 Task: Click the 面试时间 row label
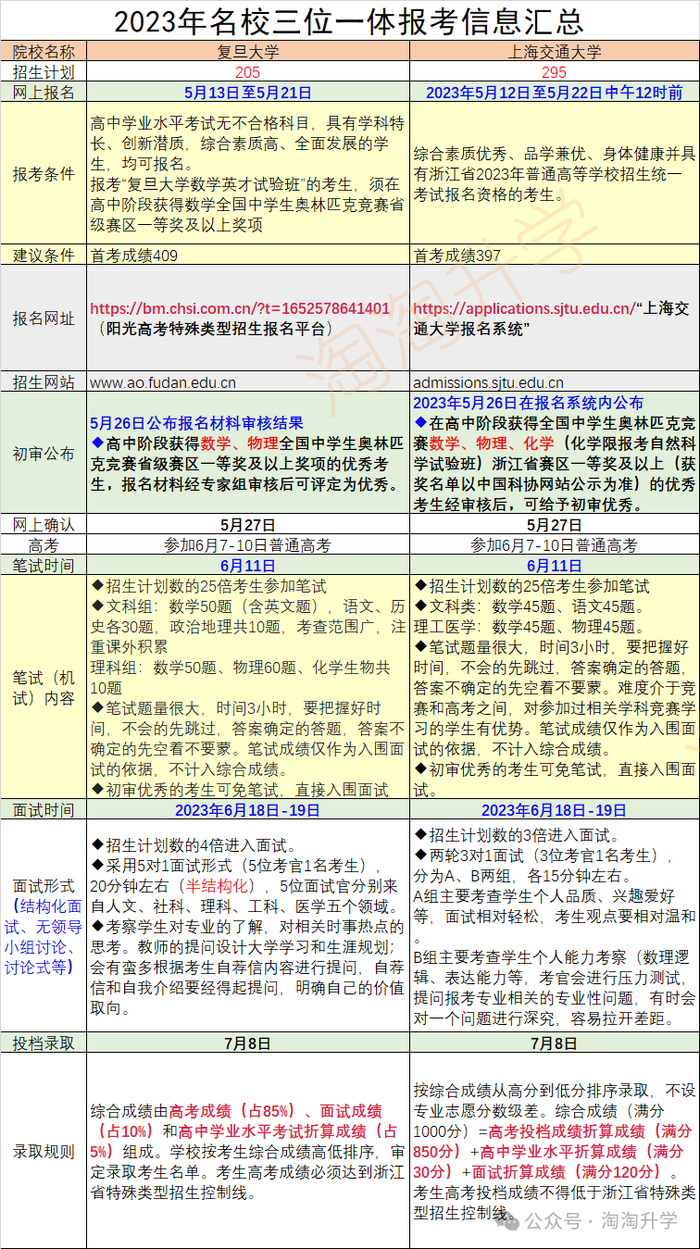[43, 810]
